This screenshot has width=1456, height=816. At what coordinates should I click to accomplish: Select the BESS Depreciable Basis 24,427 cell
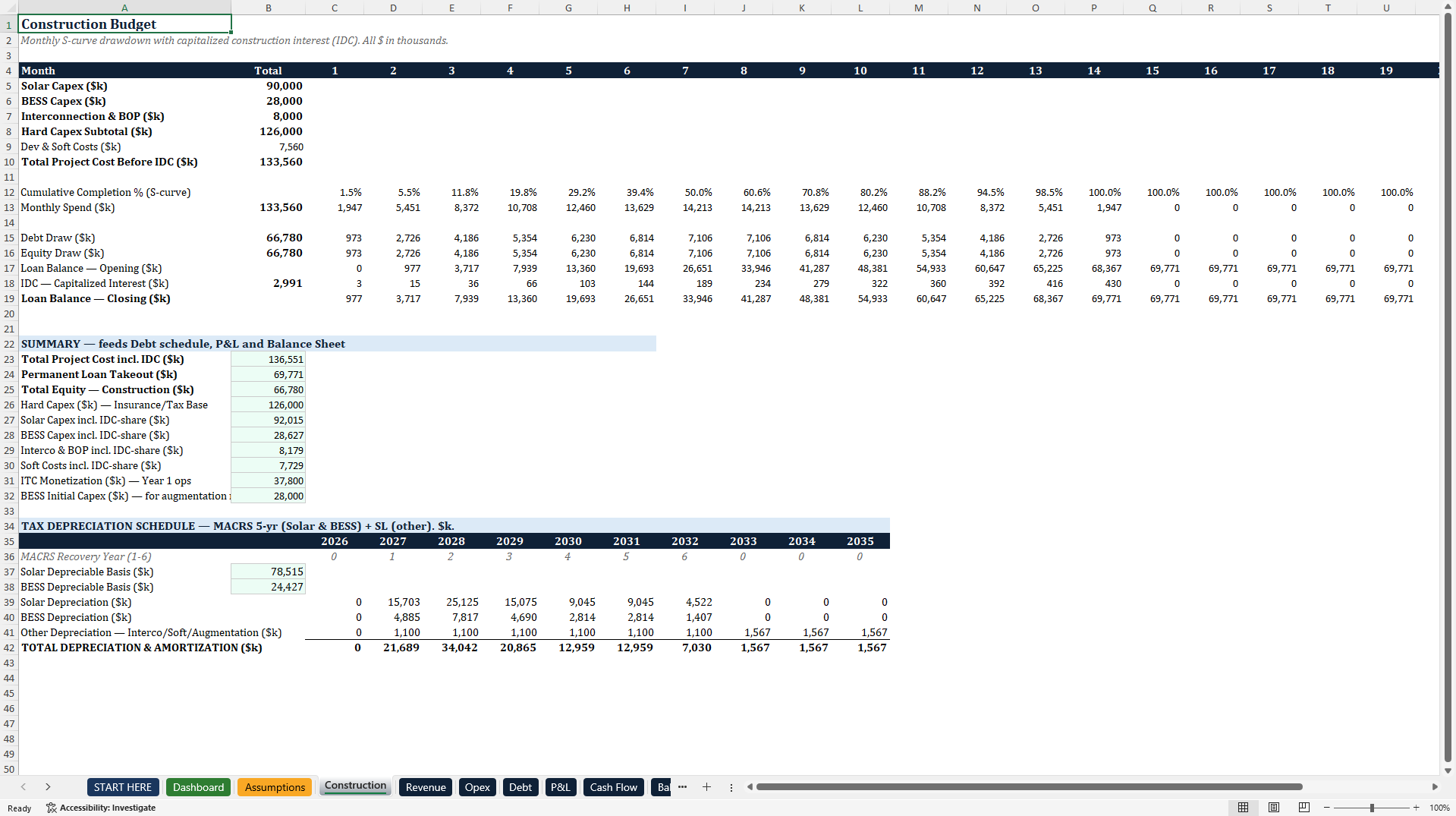pos(268,587)
